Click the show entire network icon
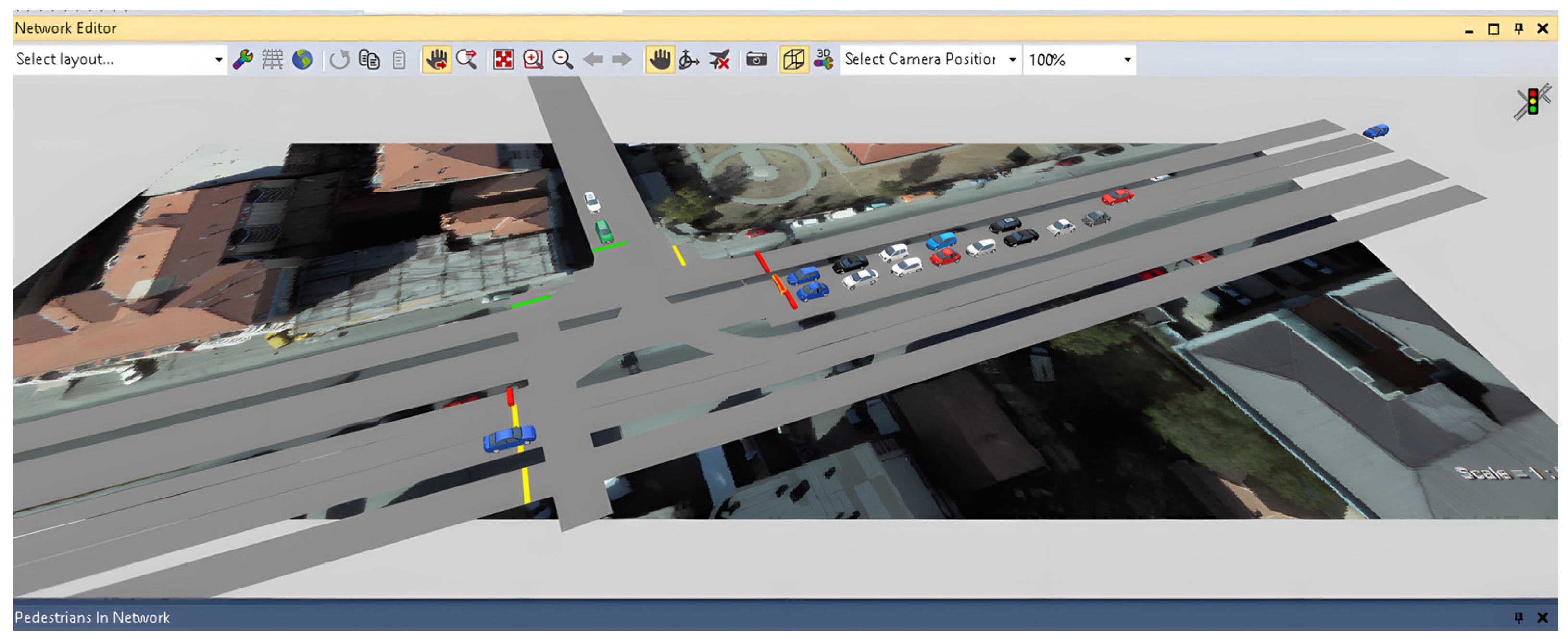 pos(503,60)
